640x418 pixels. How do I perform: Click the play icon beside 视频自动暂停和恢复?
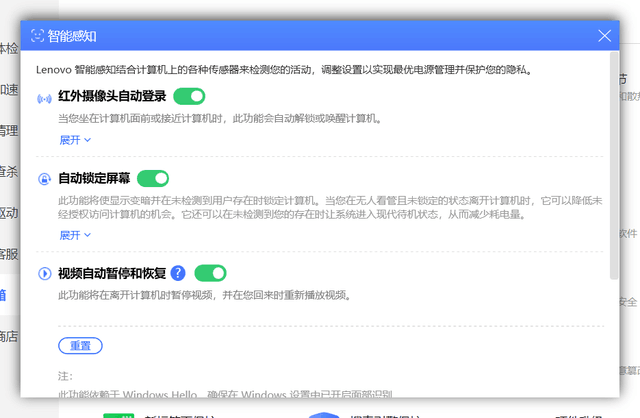tap(44, 273)
